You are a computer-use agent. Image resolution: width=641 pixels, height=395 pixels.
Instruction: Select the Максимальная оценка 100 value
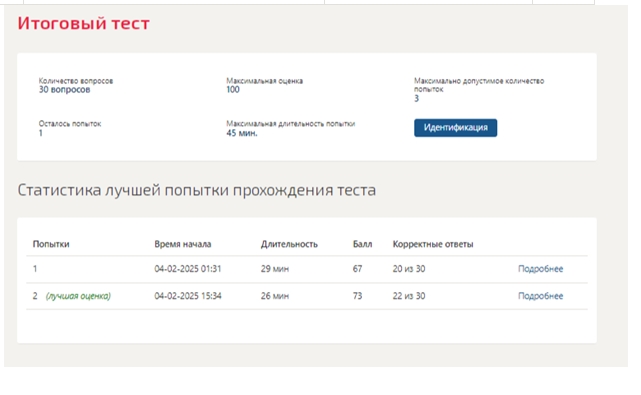point(233,90)
